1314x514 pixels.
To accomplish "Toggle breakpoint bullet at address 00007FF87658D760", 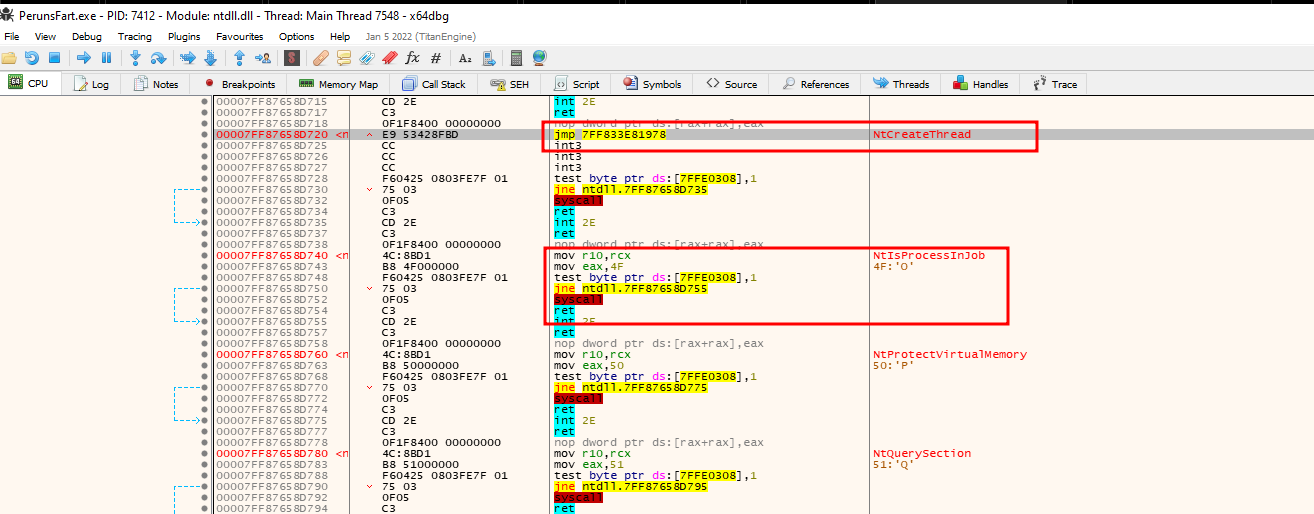I will click(x=205, y=355).
